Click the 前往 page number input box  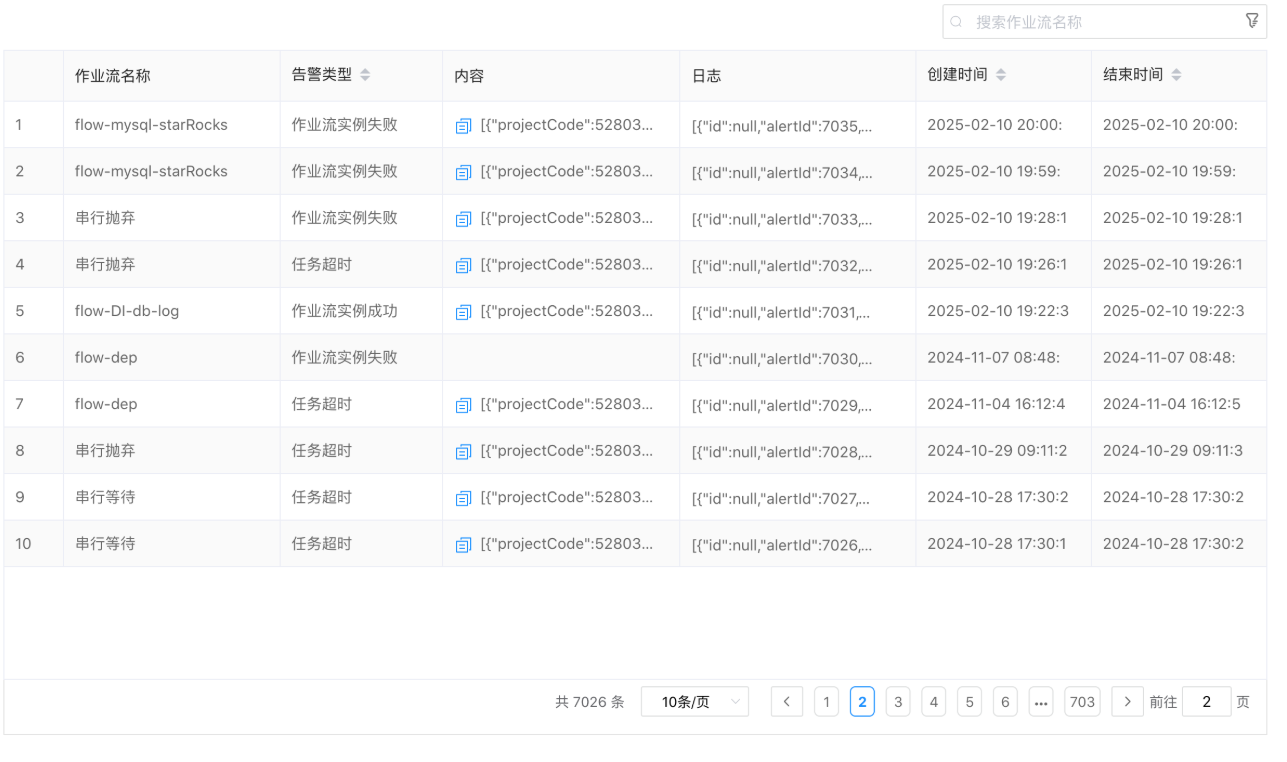coord(1206,702)
